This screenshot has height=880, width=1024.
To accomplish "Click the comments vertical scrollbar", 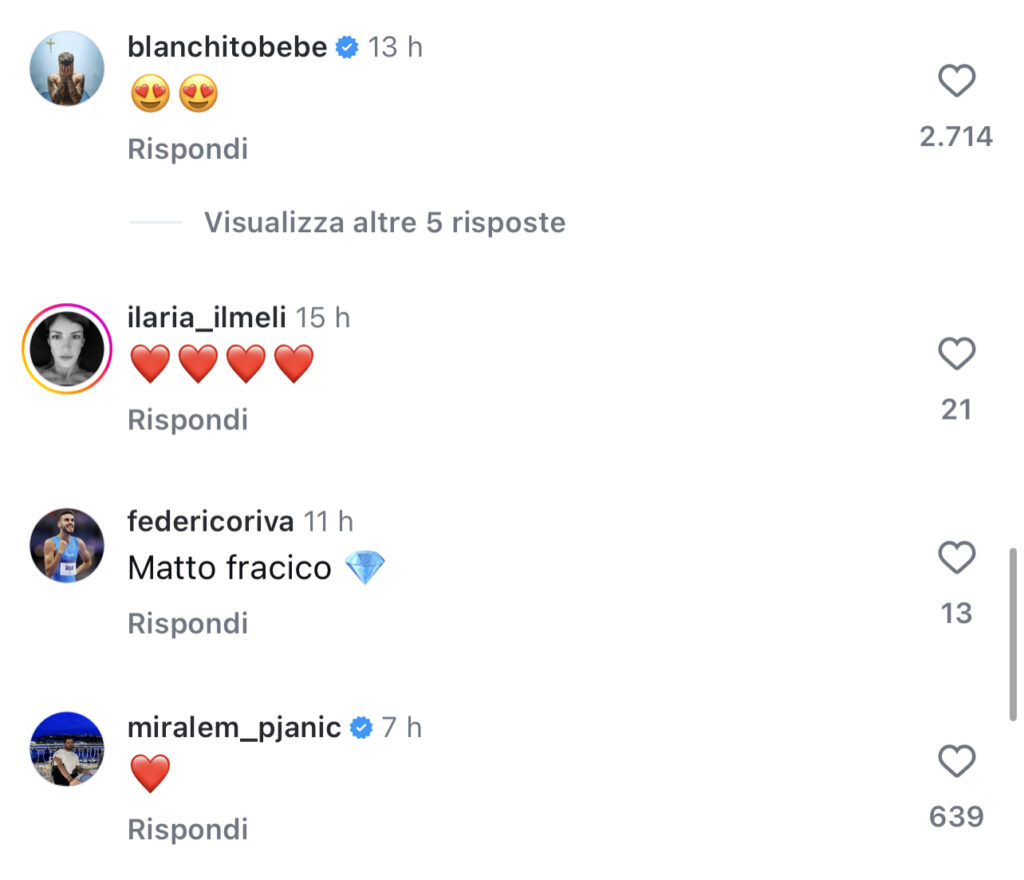I will 1013,635.
